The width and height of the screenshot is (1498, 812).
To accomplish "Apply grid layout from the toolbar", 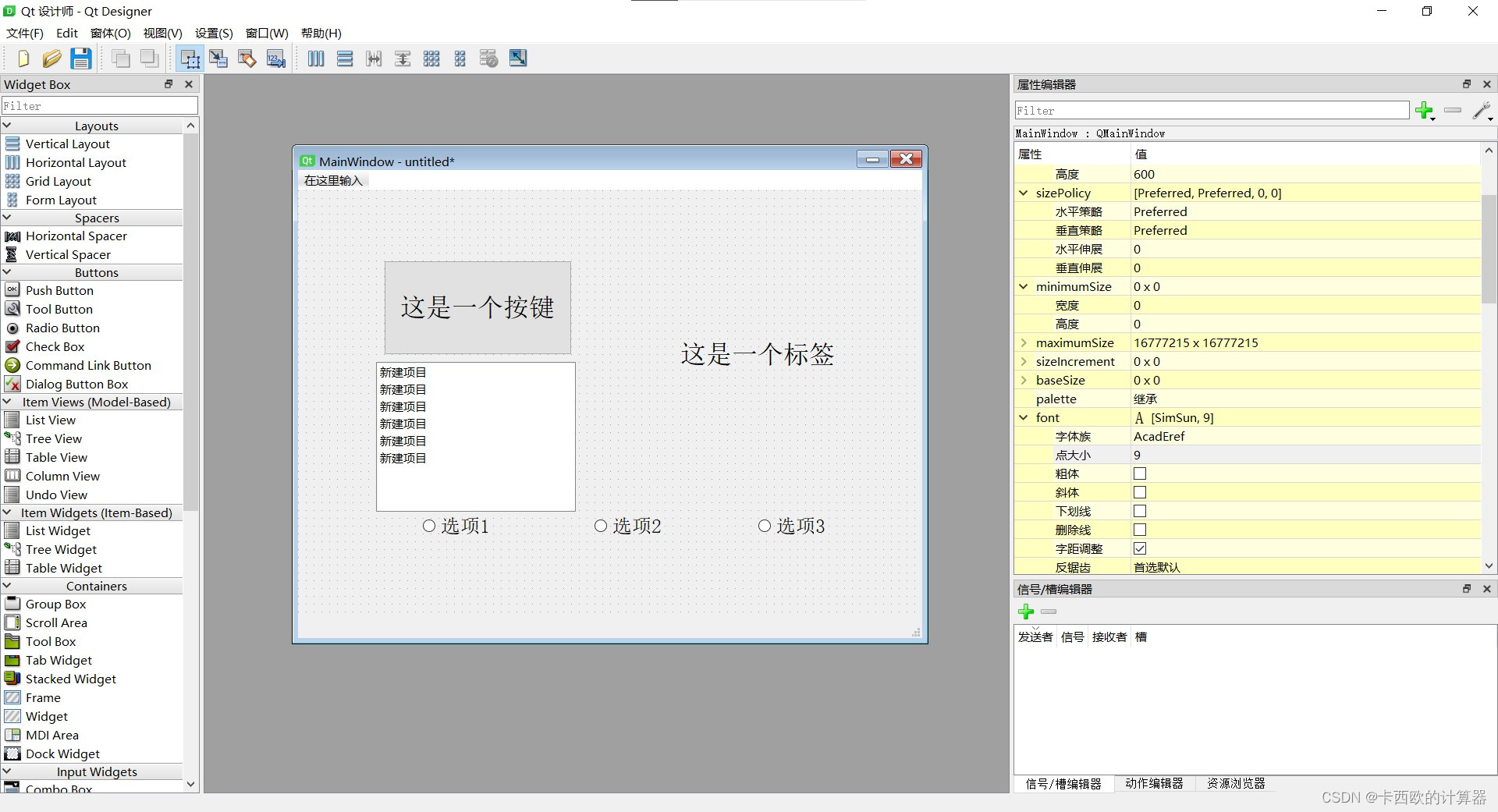I will click(x=431, y=59).
